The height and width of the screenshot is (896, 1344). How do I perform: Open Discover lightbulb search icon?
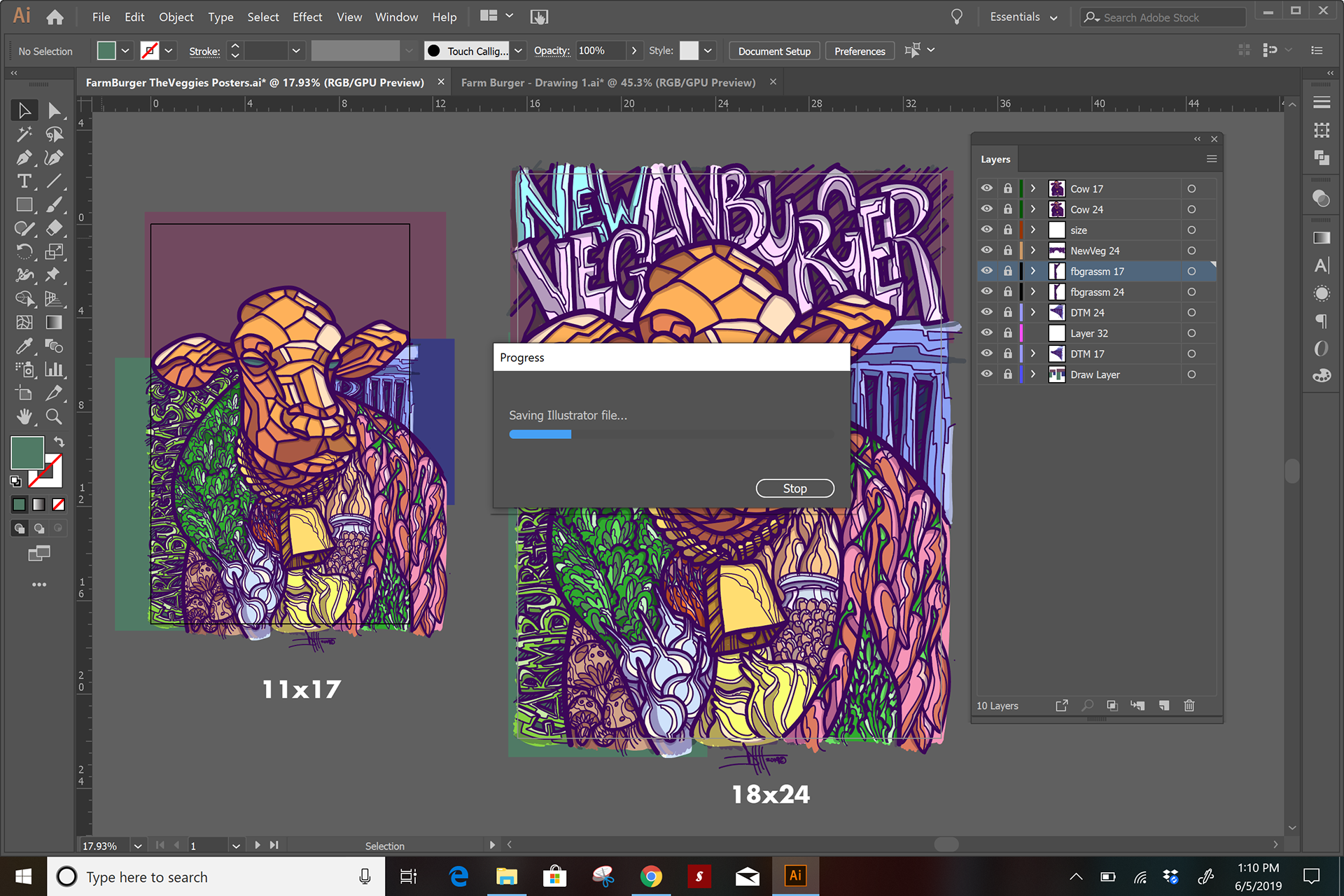point(957,17)
